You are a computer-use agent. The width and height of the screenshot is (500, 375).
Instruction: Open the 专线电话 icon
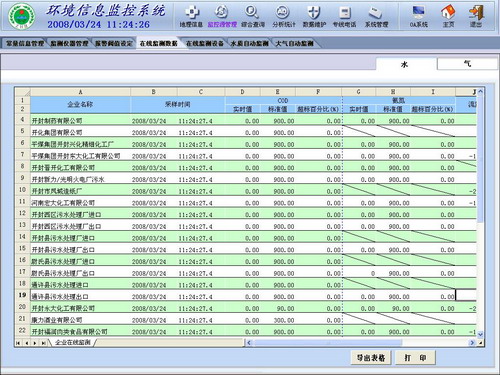(x=345, y=12)
